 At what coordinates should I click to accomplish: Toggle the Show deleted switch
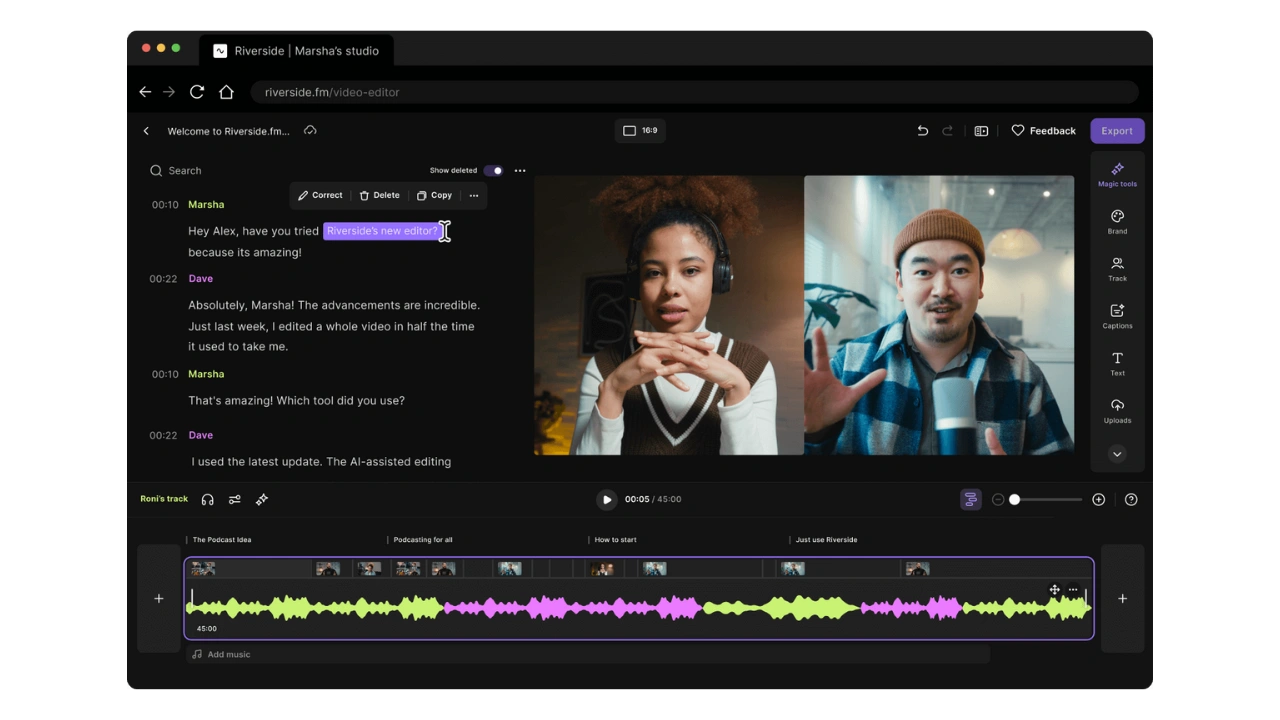pos(493,171)
